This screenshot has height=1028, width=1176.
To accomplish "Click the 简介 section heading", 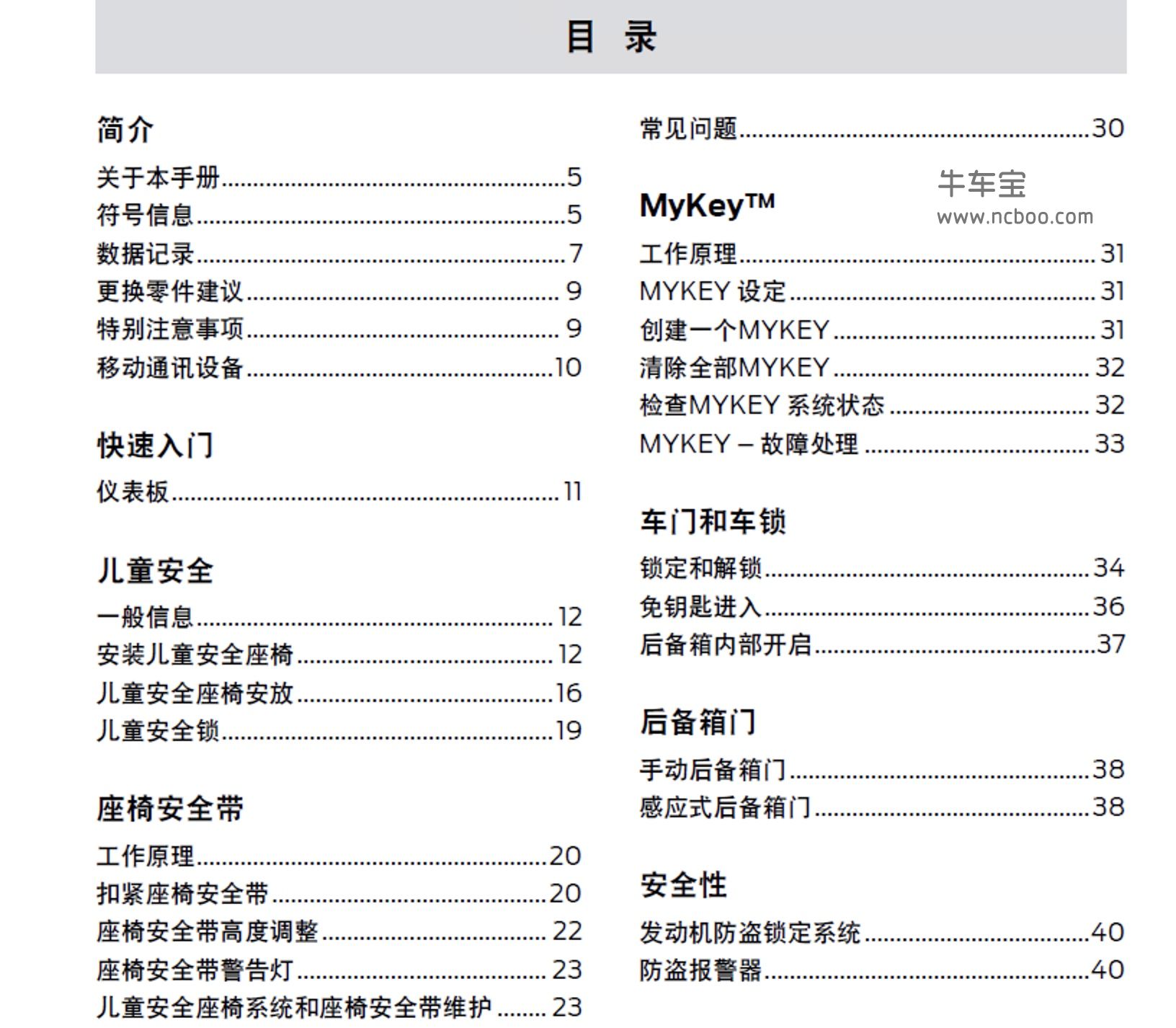I will coord(125,130).
